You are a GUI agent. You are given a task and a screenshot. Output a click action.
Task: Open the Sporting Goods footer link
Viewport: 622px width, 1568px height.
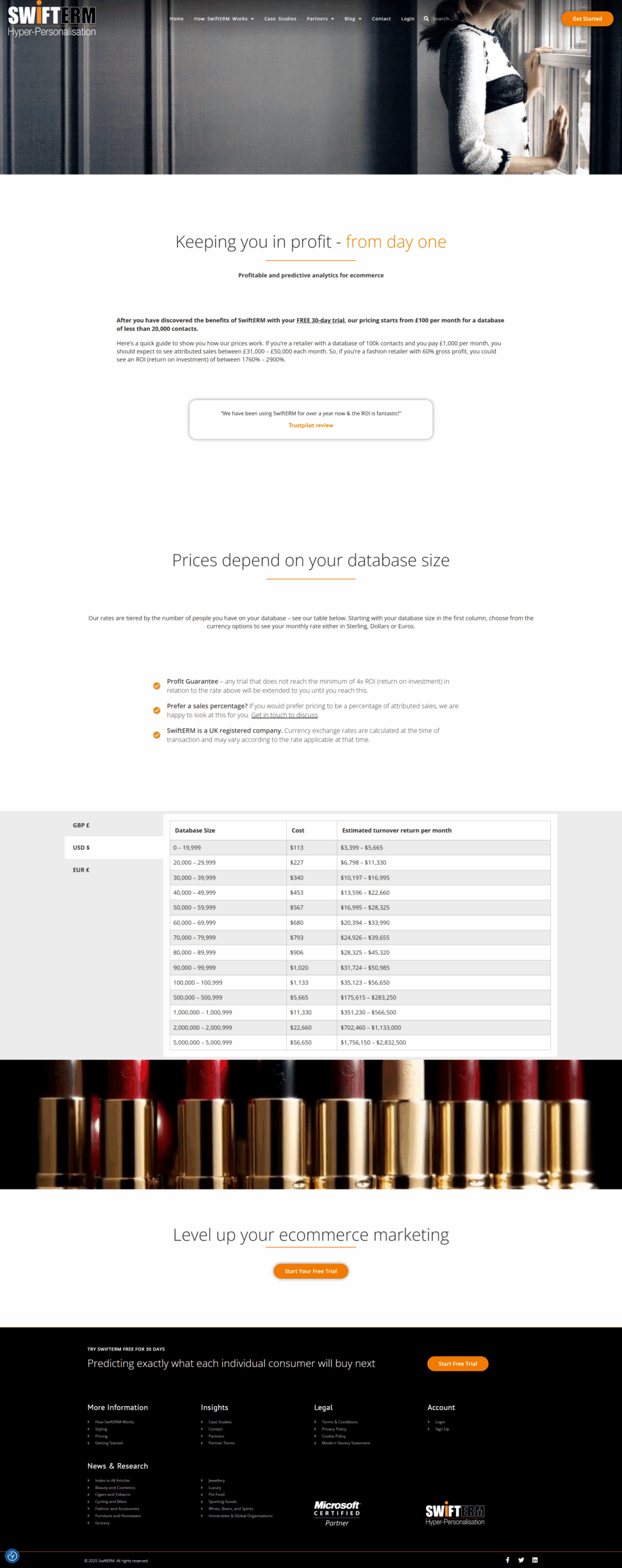pyautogui.click(x=222, y=1501)
